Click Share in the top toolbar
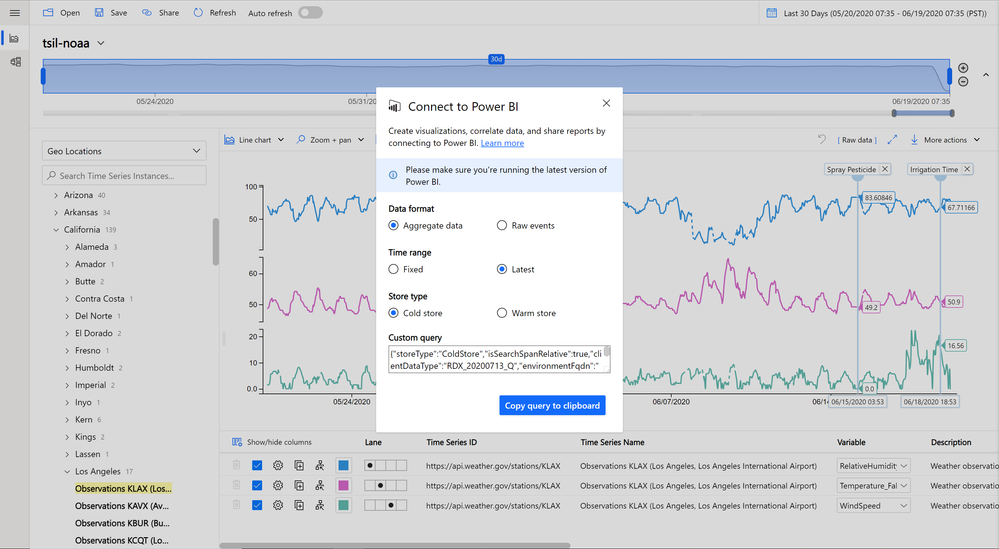Screen dimensions: 999x549 tap(161, 13)
